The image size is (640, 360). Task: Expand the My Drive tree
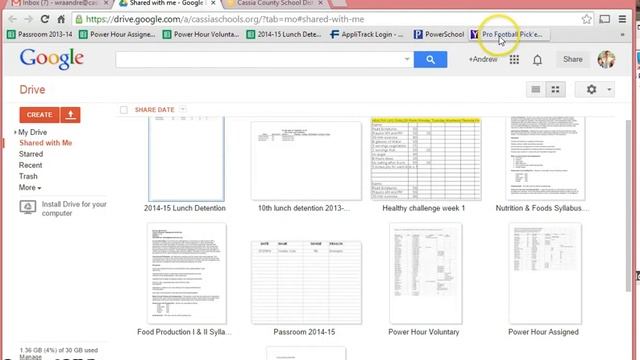pos(15,132)
